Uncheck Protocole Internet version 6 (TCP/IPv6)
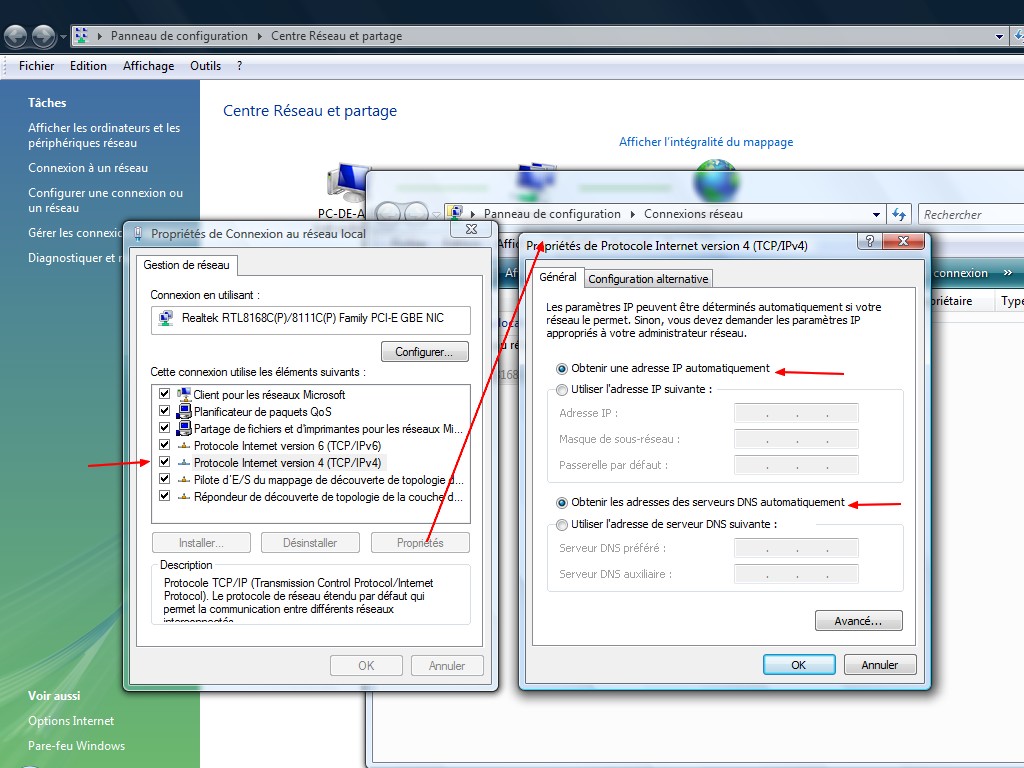This screenshot has height=768, width=1024. [164, 446]
